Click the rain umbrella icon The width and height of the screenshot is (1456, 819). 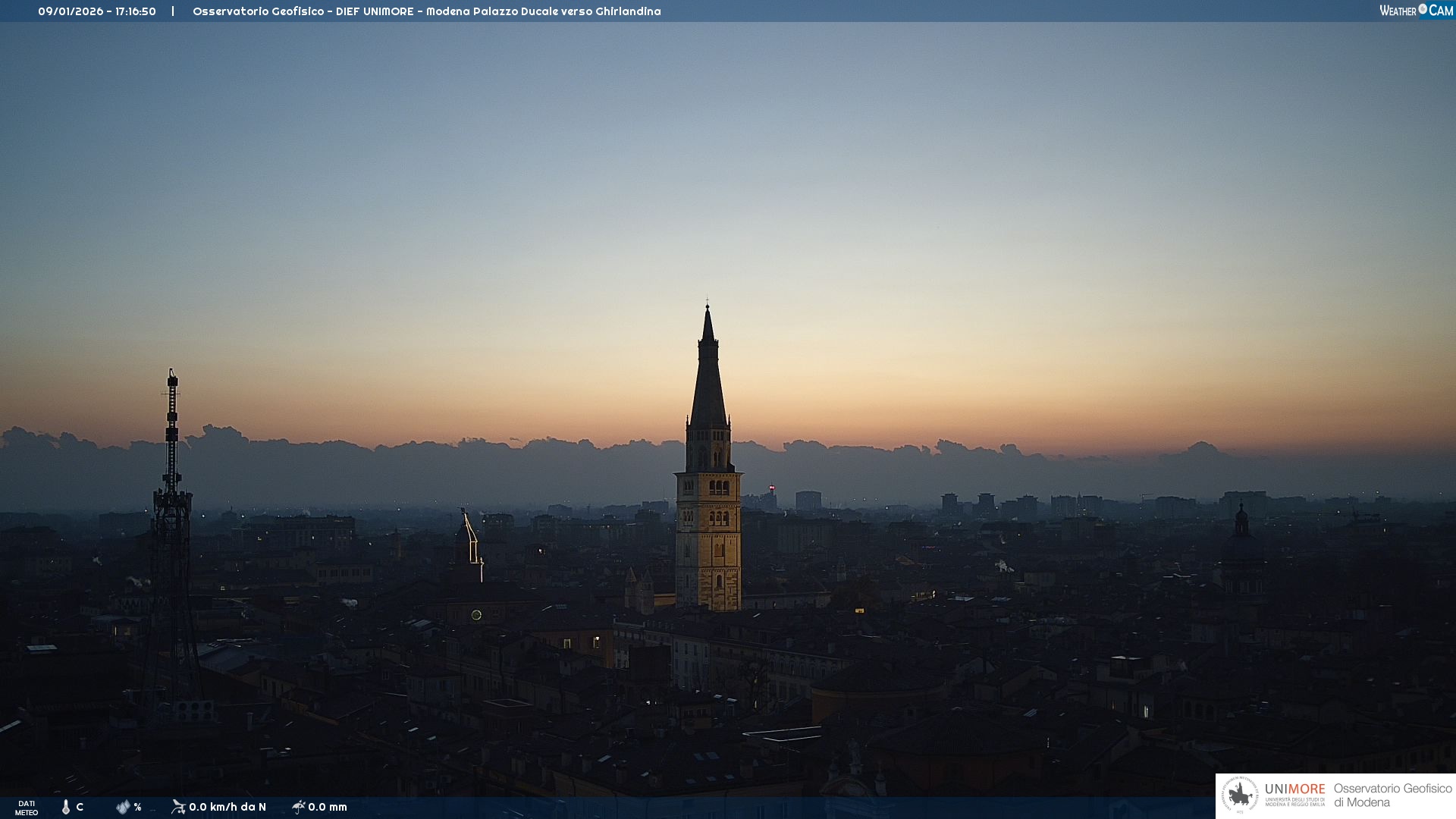point(298,807)
